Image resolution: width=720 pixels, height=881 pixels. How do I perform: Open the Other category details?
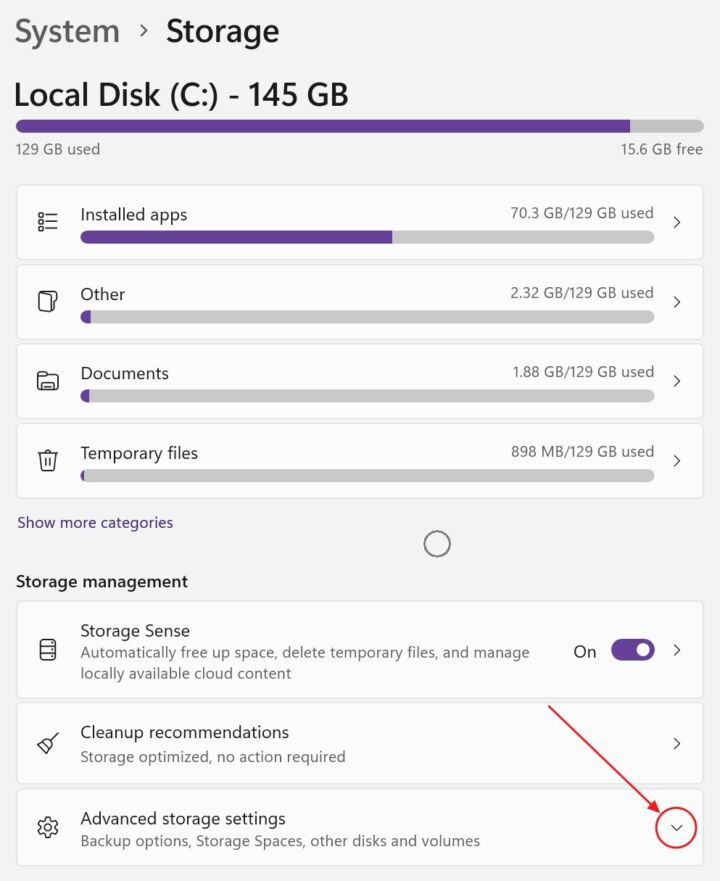tap(676, 301)
